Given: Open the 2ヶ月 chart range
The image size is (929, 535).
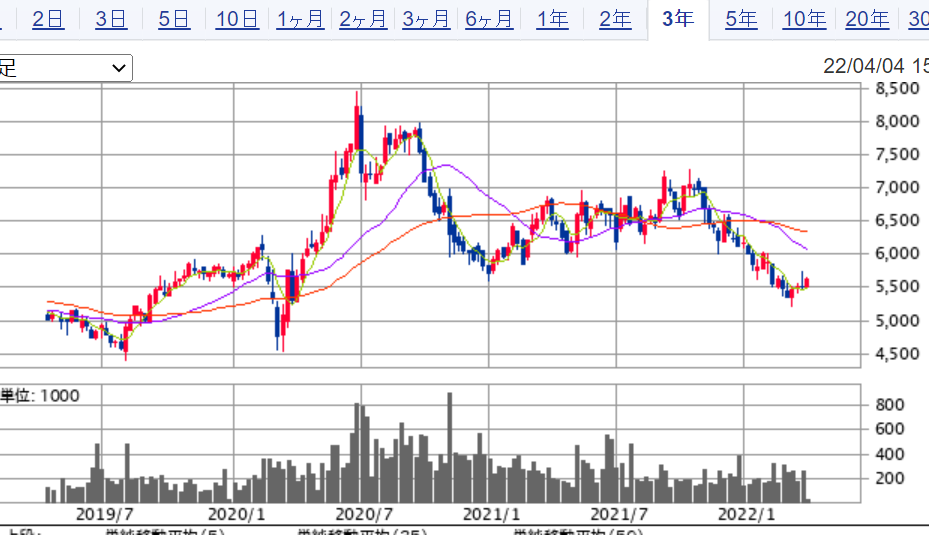Looking at the screenshot, I should pyautogui.click(x=363, y=20).
